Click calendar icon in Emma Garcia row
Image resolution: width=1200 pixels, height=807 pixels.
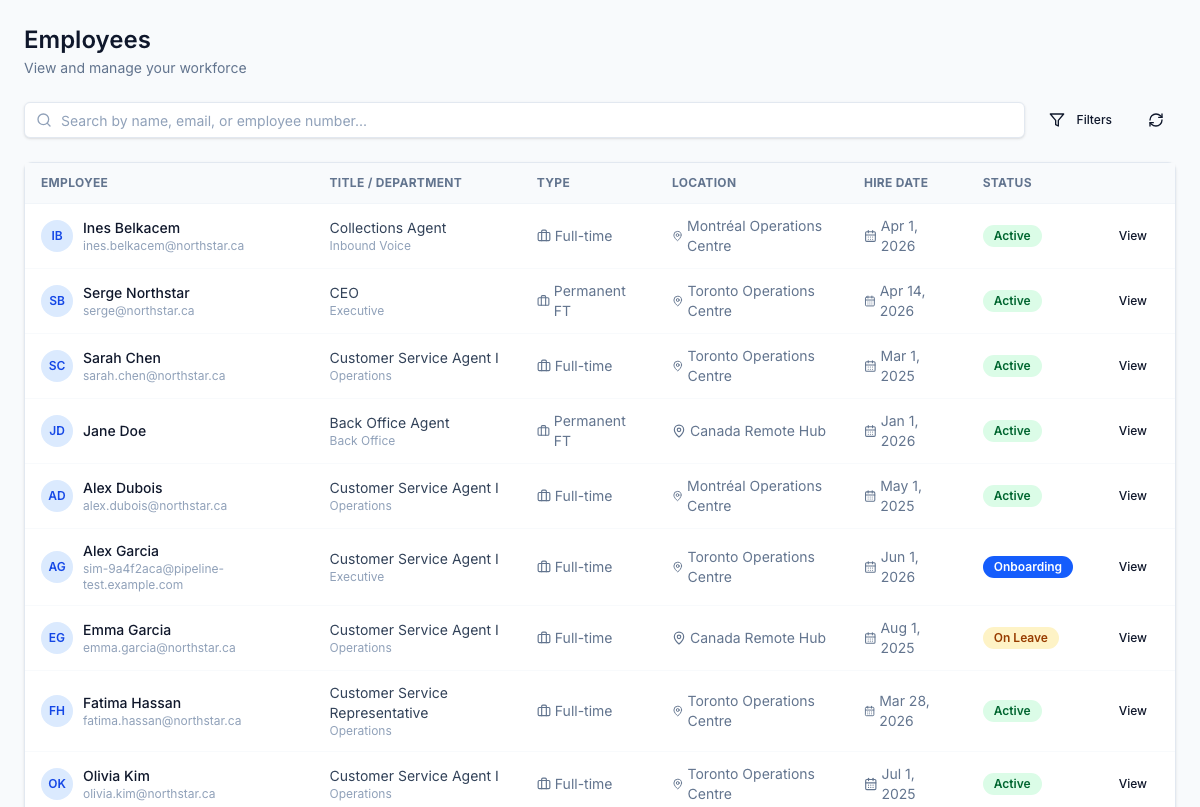click(870, 638)
